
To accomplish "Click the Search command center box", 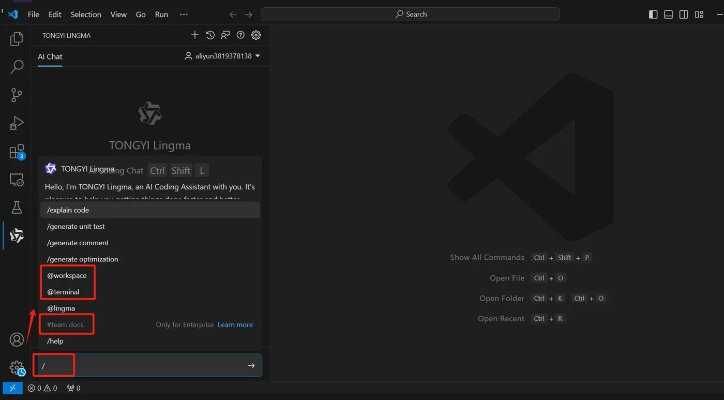I will tap(411, 14).
